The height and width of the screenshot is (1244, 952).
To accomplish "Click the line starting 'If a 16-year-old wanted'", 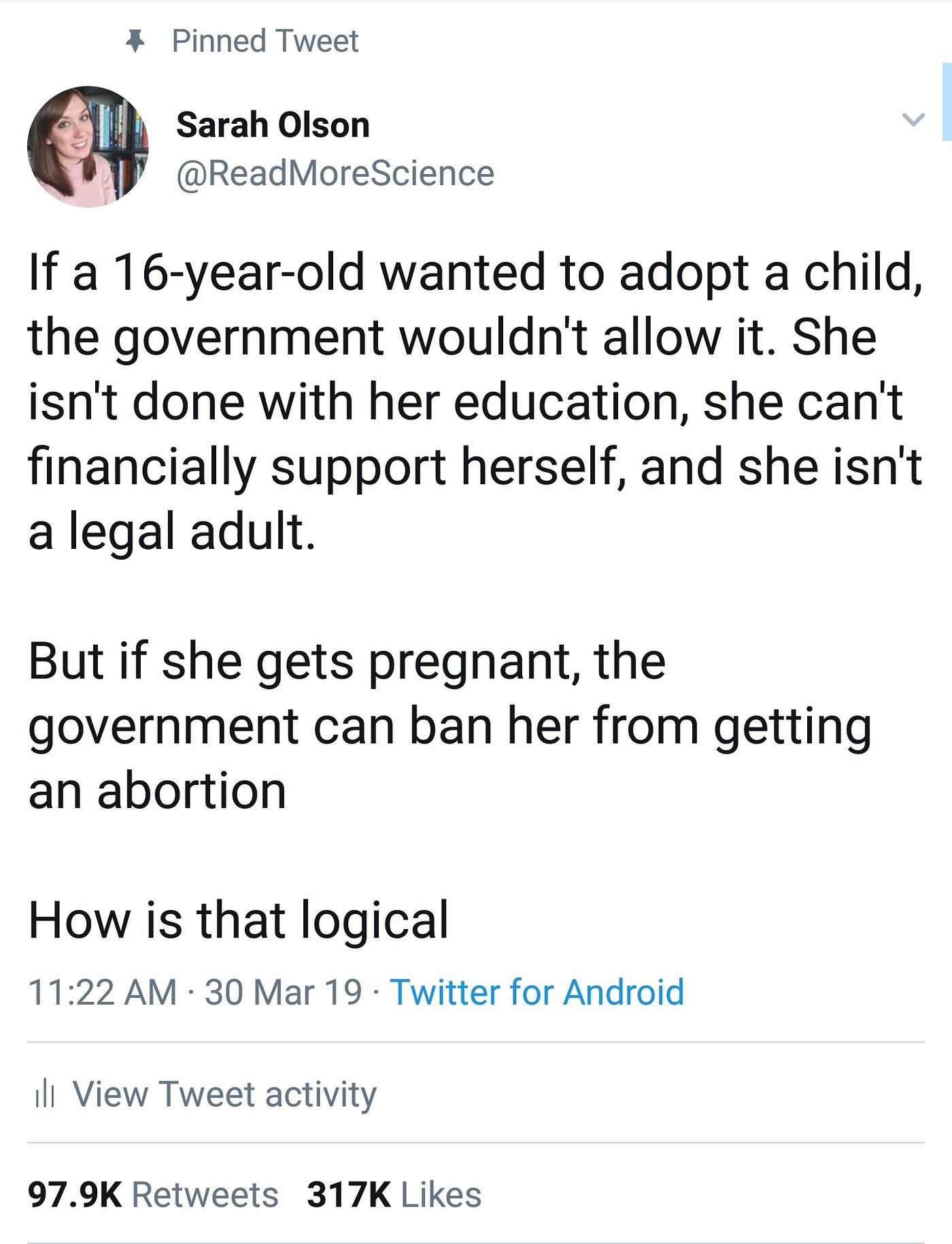I will tap(476, 273).
